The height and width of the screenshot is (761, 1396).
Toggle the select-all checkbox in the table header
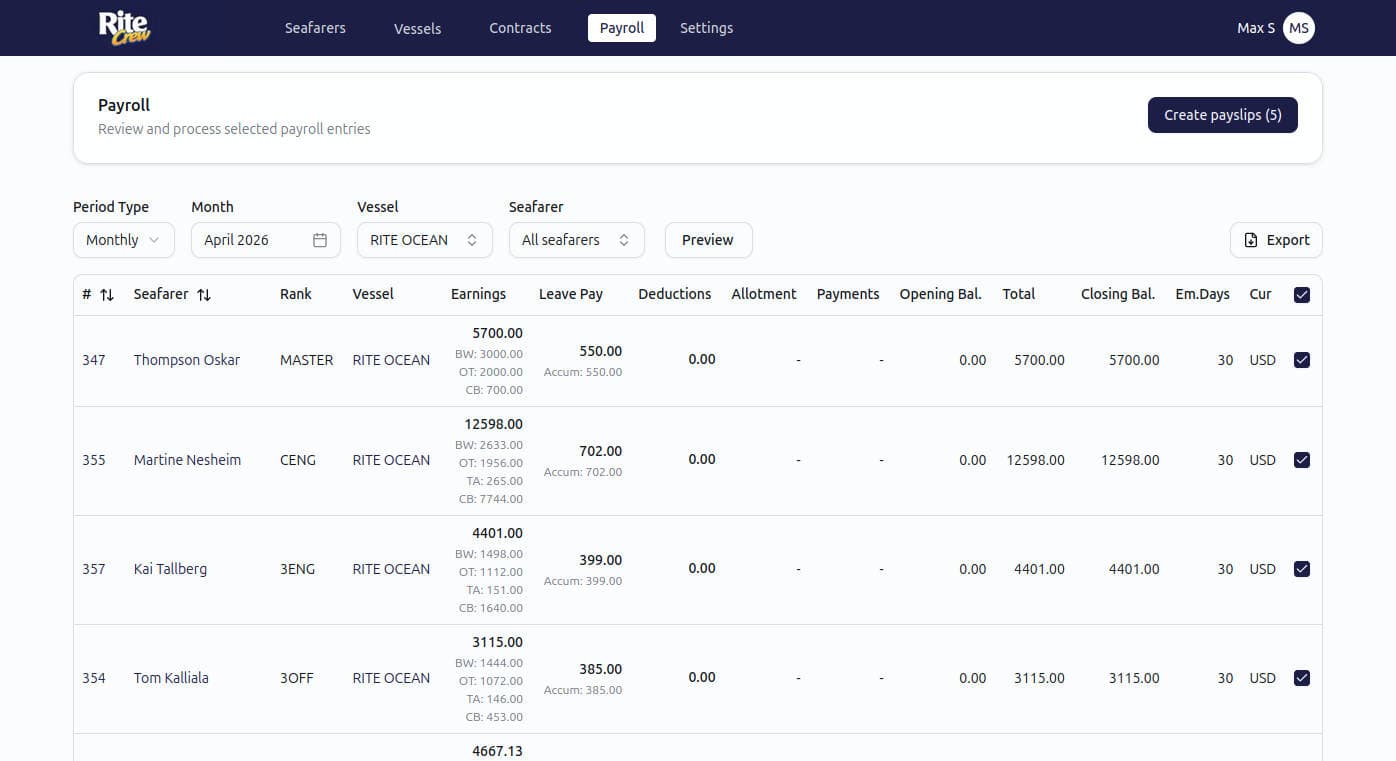coord(1302,294)
